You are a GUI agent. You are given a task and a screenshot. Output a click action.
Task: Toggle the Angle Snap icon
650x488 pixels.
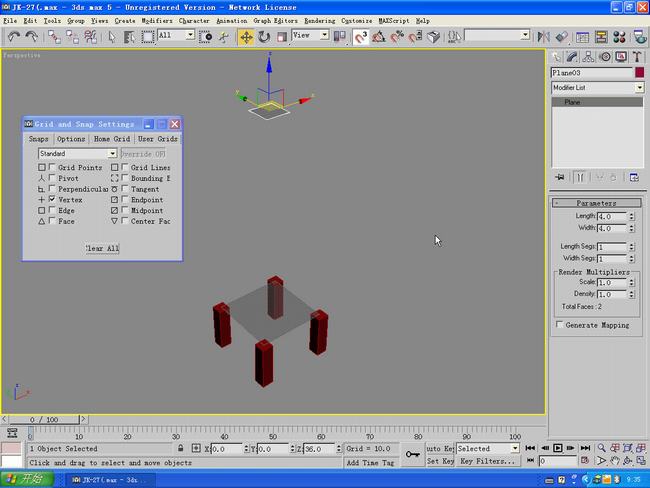378,37
